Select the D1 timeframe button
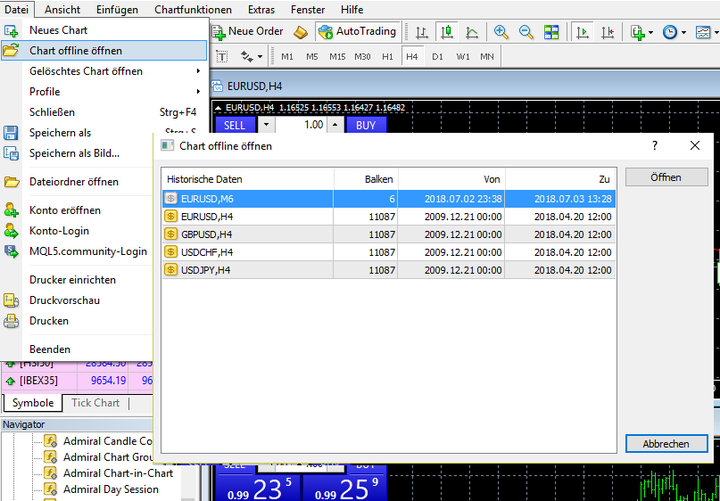The image size is (720, 501). (x=438, y=57)
